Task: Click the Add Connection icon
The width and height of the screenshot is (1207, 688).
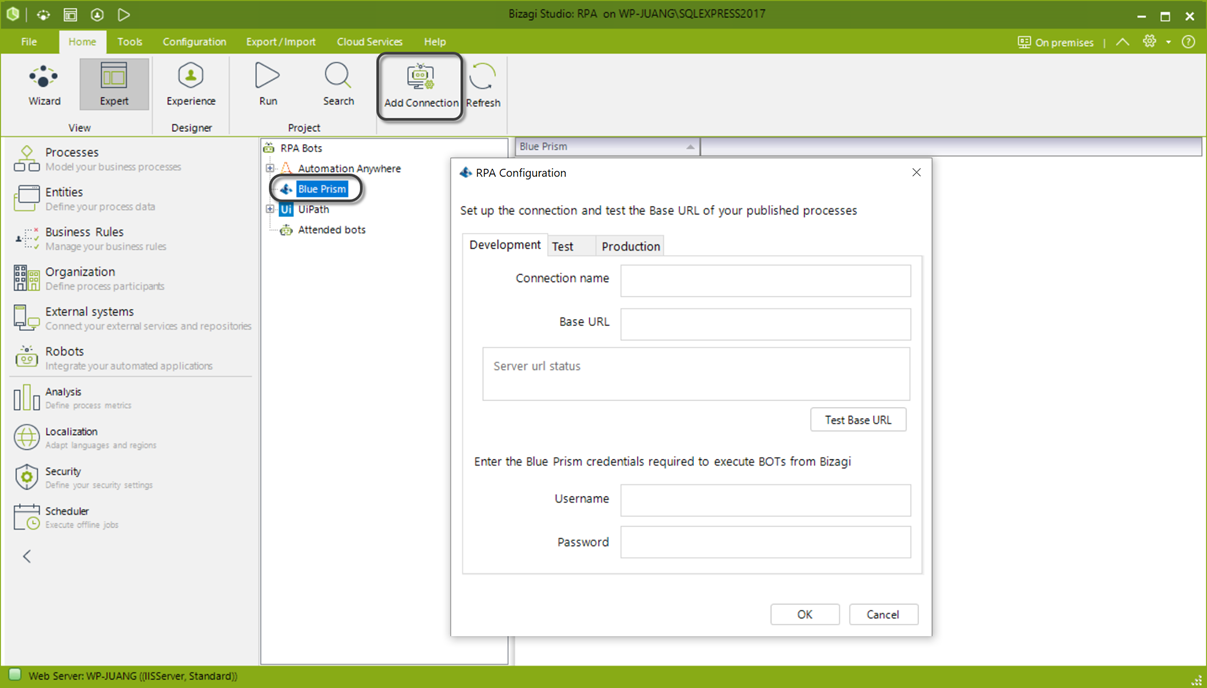Action: click(x=421, y=88)
